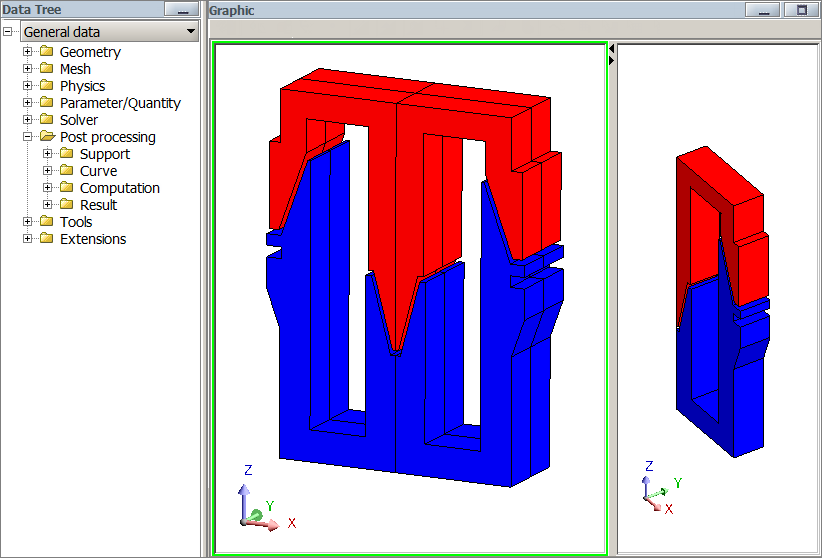Collapse the Post processing node
This screenshot has width=822, height=558.
point(28,137)
